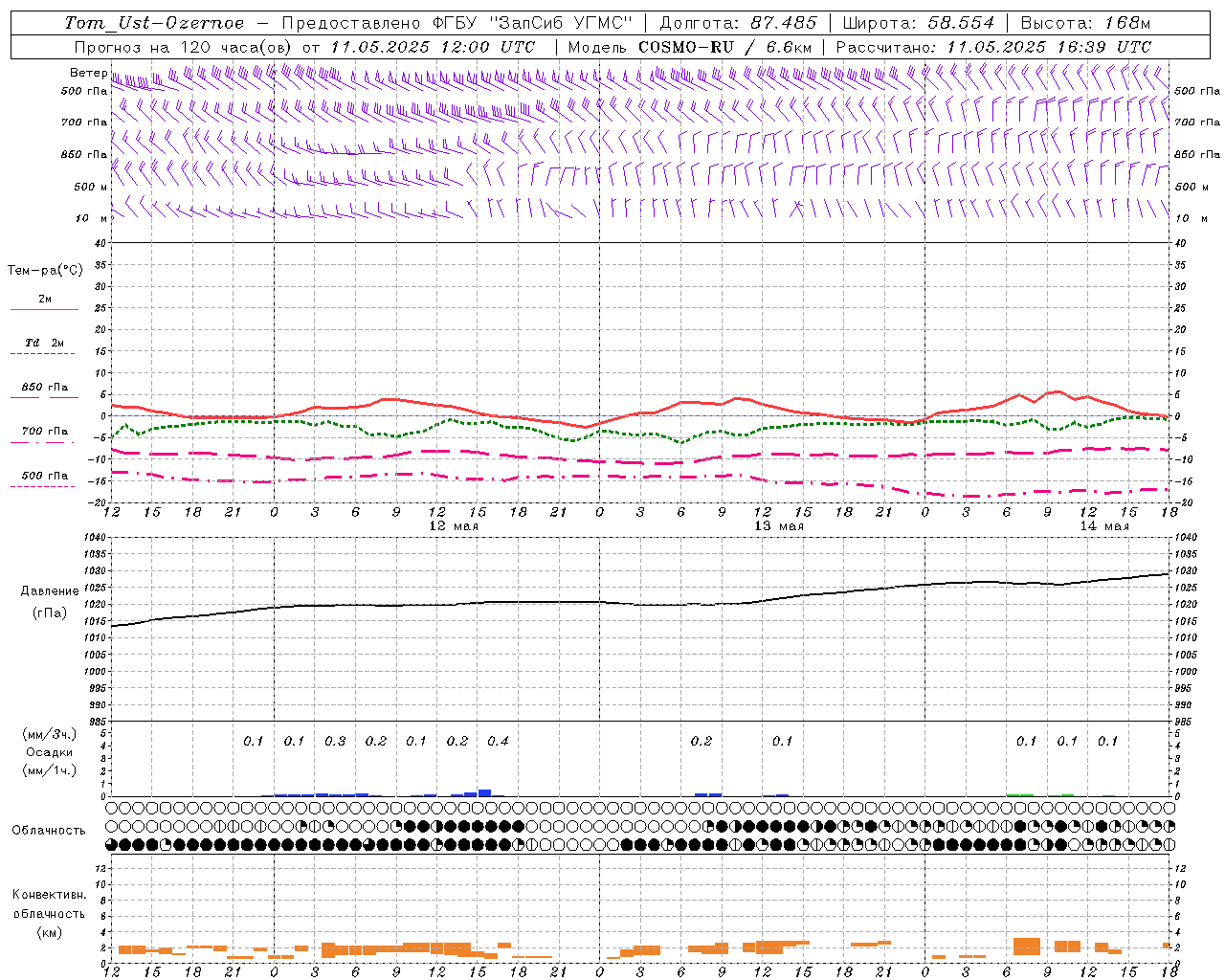Click the Td 2м legend label

coord(45,343)
